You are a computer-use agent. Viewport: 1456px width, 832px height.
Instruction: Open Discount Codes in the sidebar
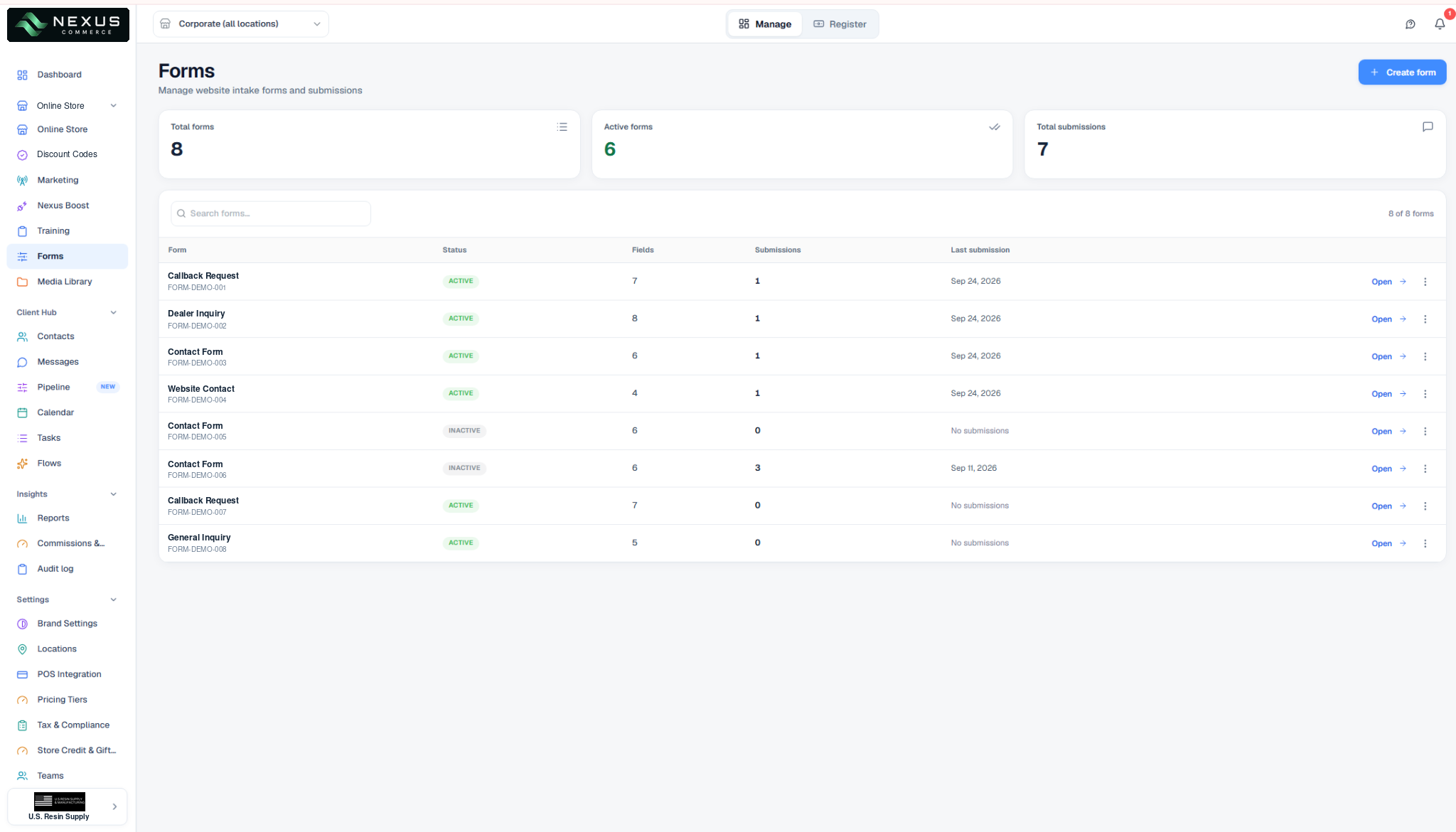(68, 154)
